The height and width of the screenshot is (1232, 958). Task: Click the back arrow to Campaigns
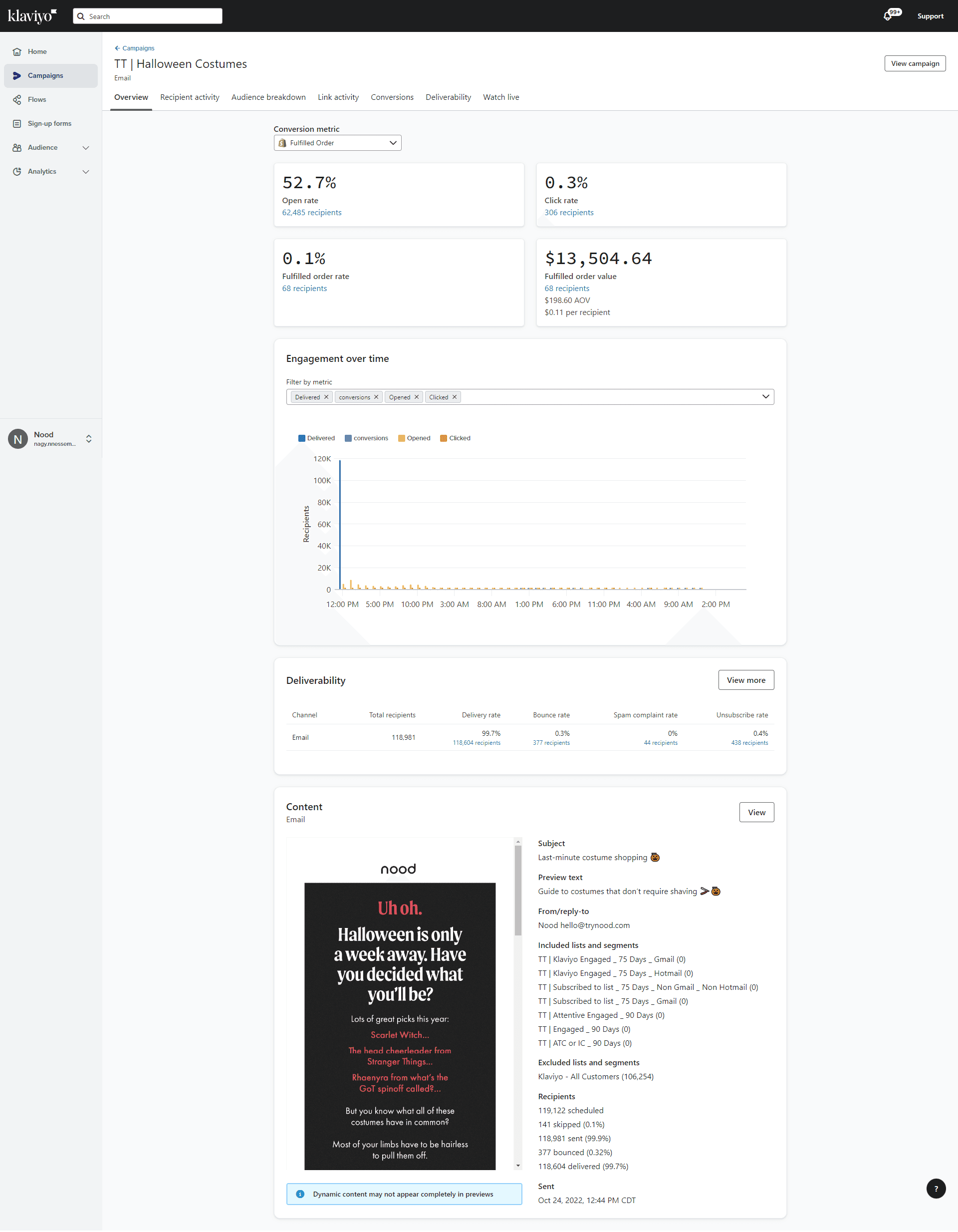click(117, 48)
